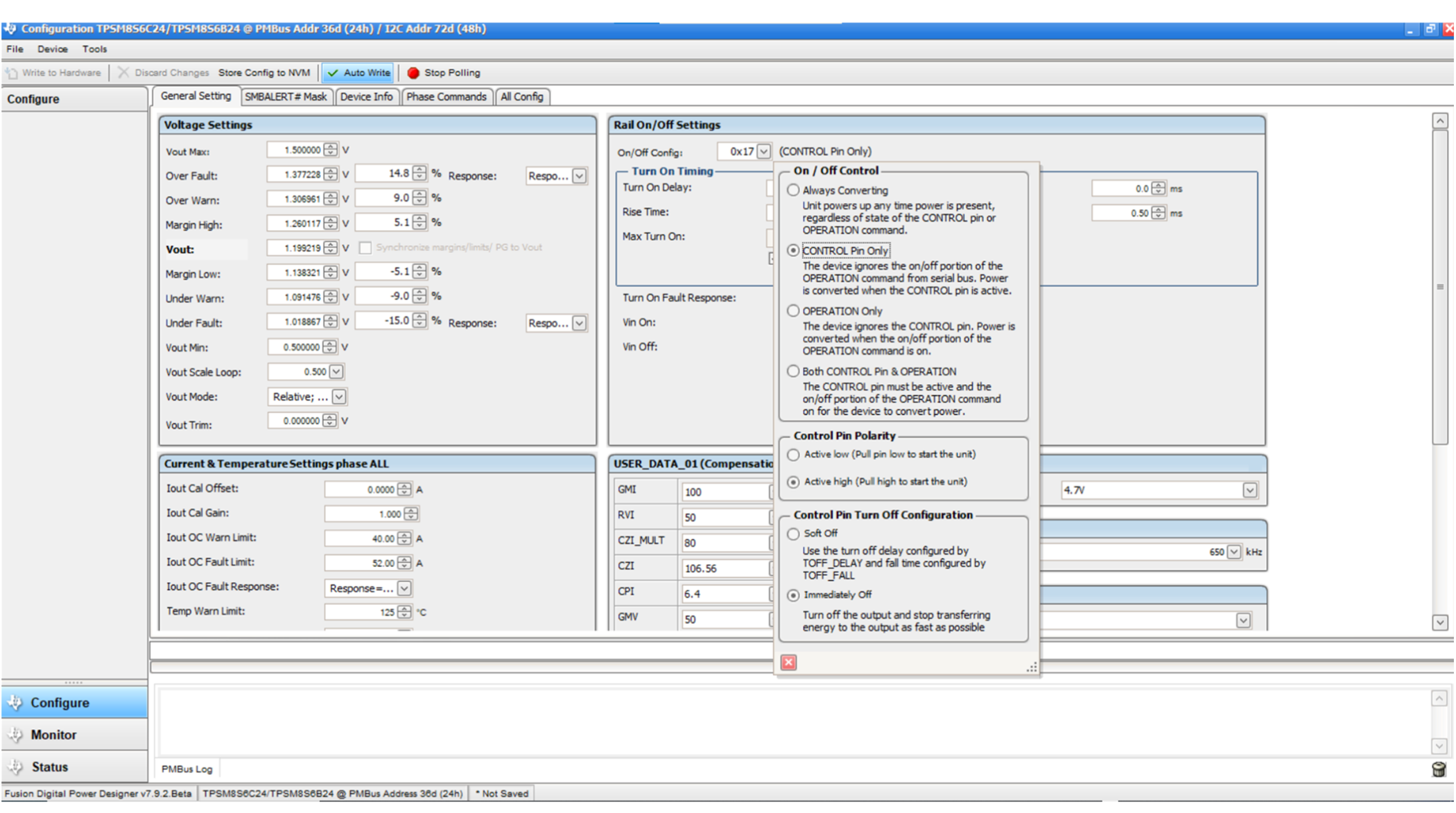Select Soft Off turn off configuration
Screen dimensions: 1456x813
coord(792,534)
